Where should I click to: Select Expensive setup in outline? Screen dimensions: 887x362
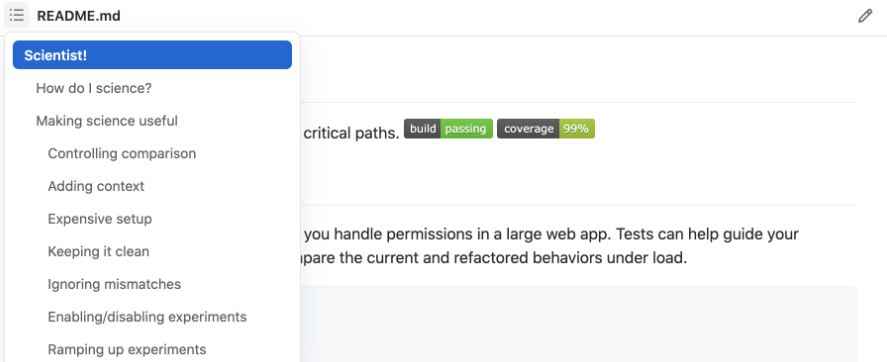coord(100,219)
